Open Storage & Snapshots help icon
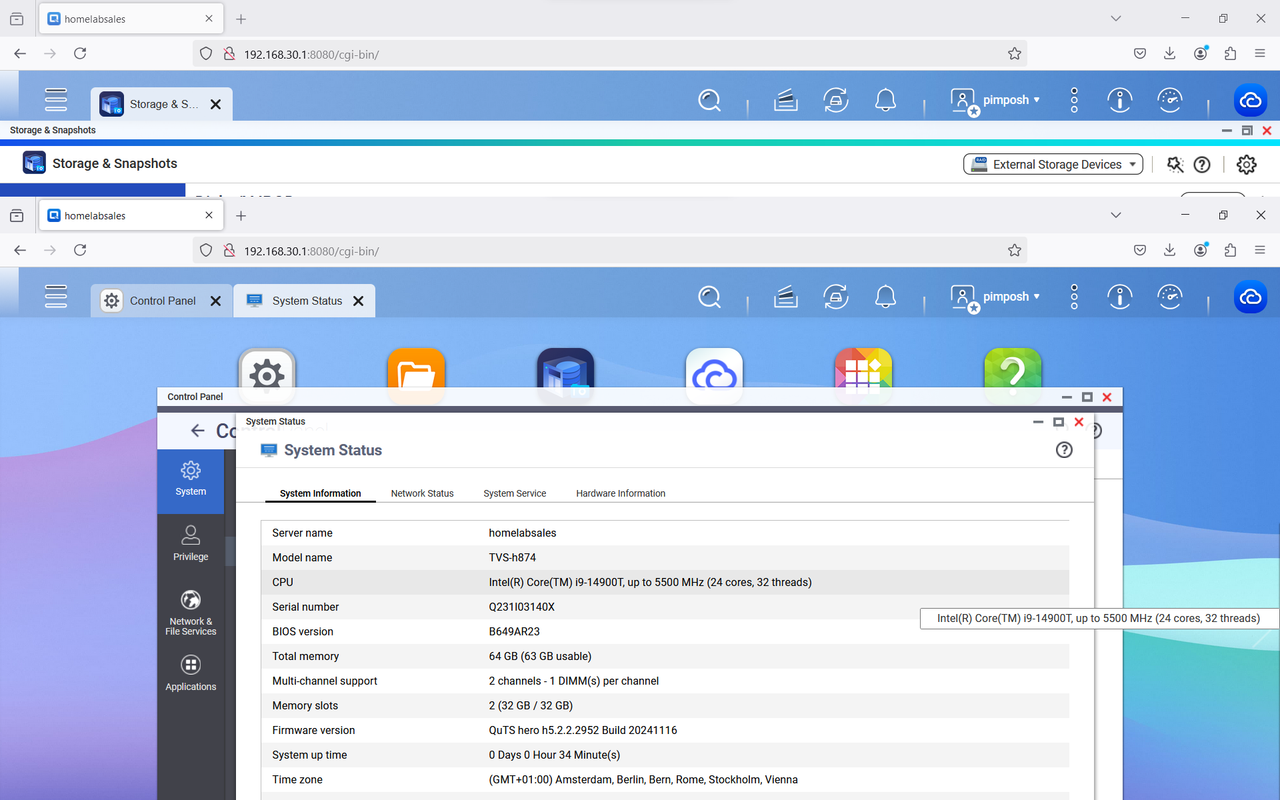1280x800 pixels. pos(1202,165)
